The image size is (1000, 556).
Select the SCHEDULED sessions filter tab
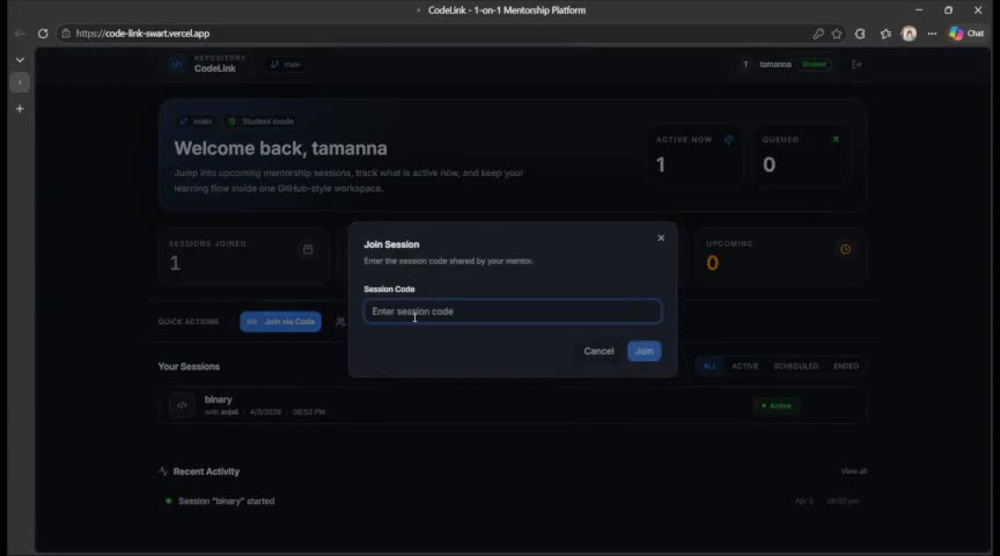coord(795,366)
